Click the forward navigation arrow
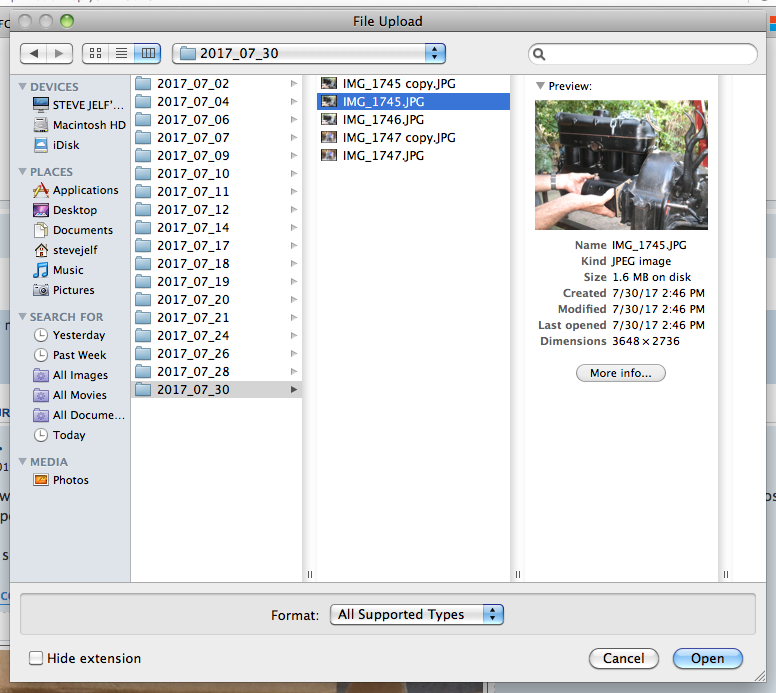 click(60, 53)
